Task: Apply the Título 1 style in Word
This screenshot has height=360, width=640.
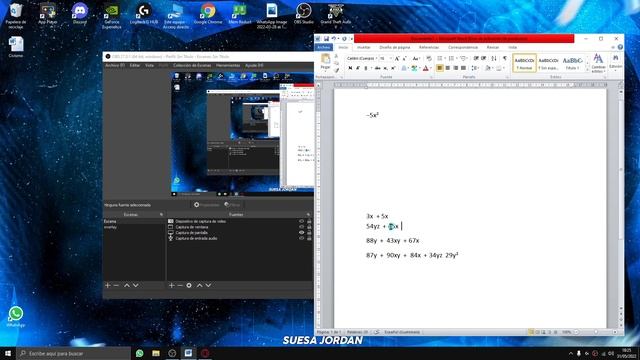Action: click(x=573, y=63)
